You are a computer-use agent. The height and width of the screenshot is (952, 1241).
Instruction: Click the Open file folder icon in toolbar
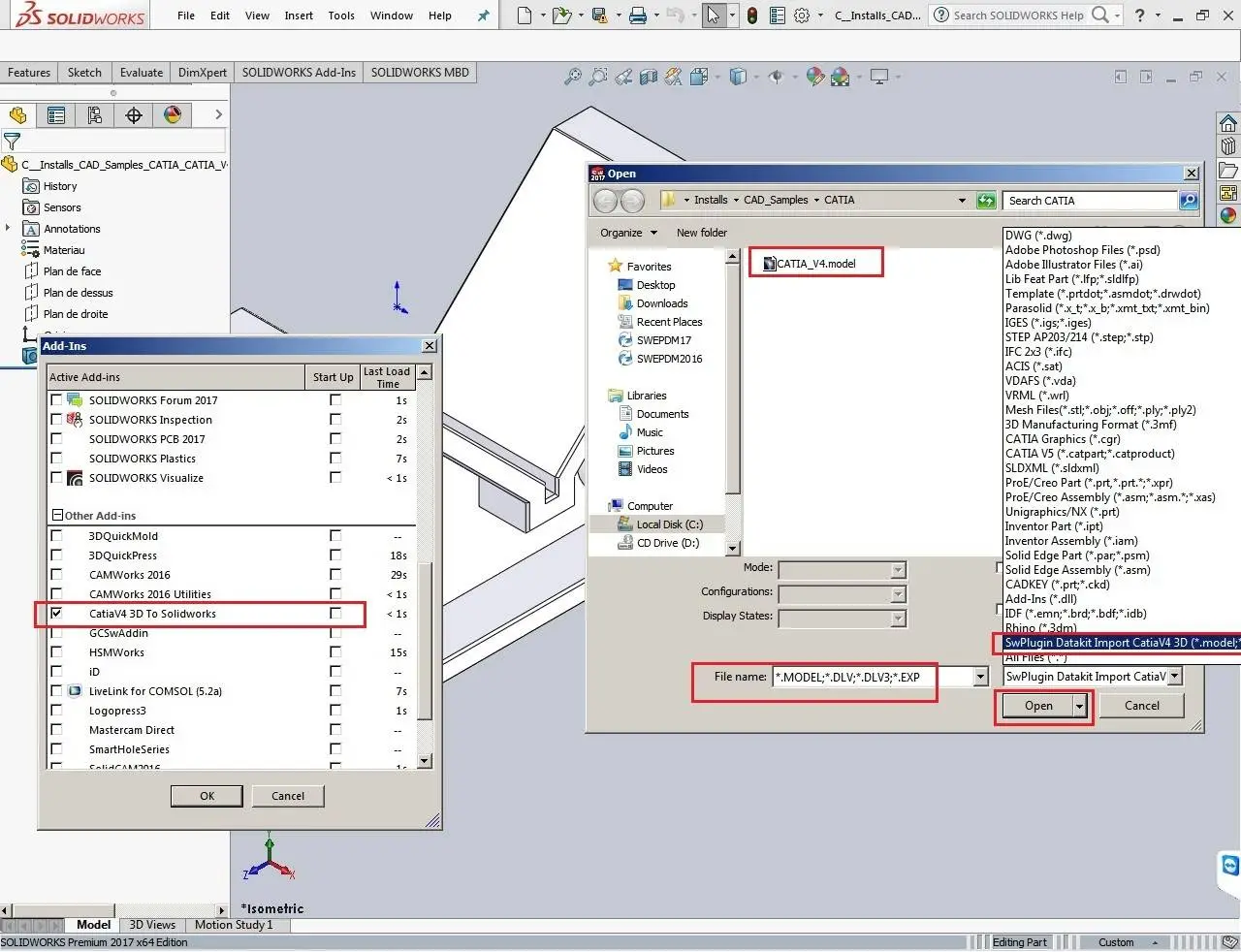pyautogui.click(x=560, y=16)
